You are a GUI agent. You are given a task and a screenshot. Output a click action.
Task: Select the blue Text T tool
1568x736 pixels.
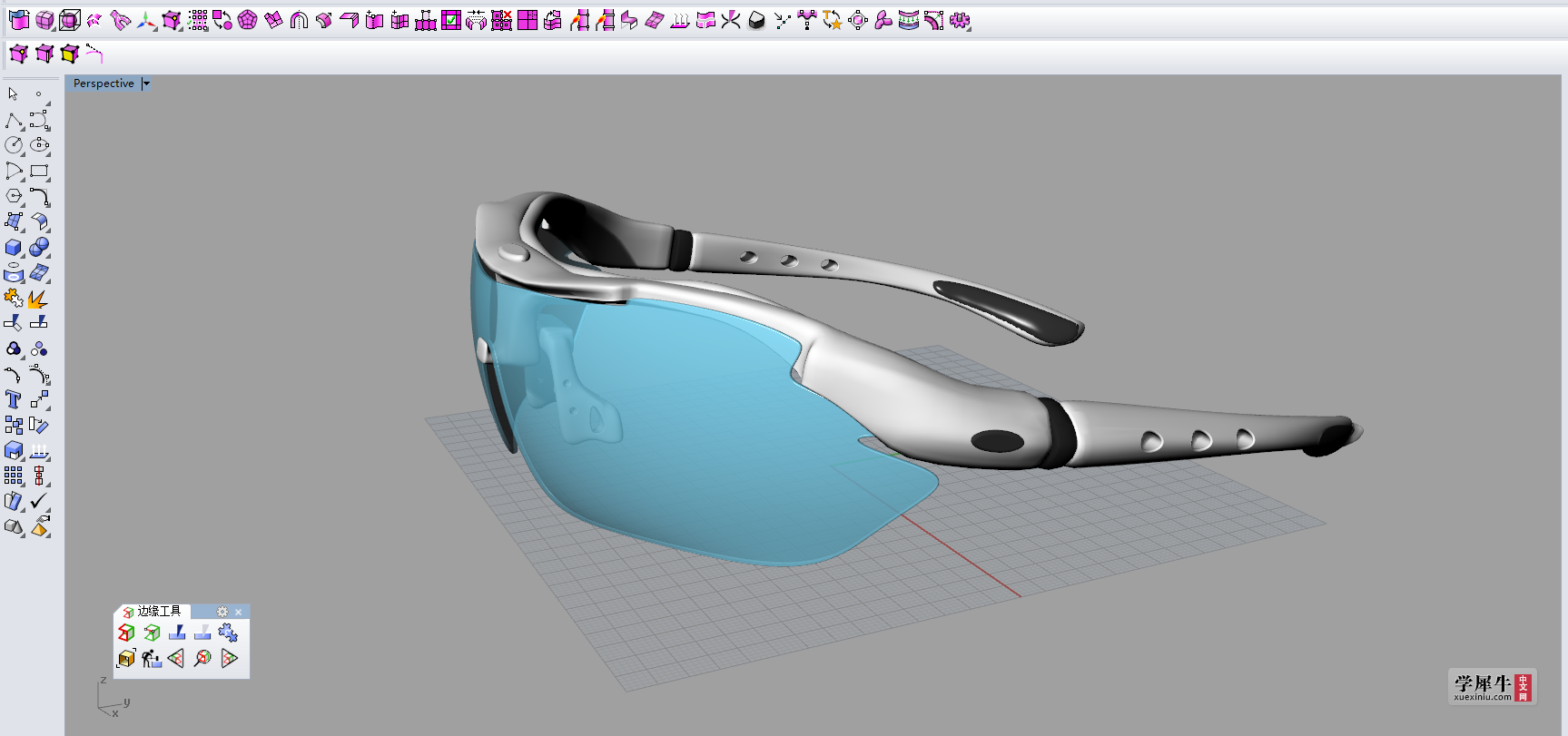[x=14, y=399]
